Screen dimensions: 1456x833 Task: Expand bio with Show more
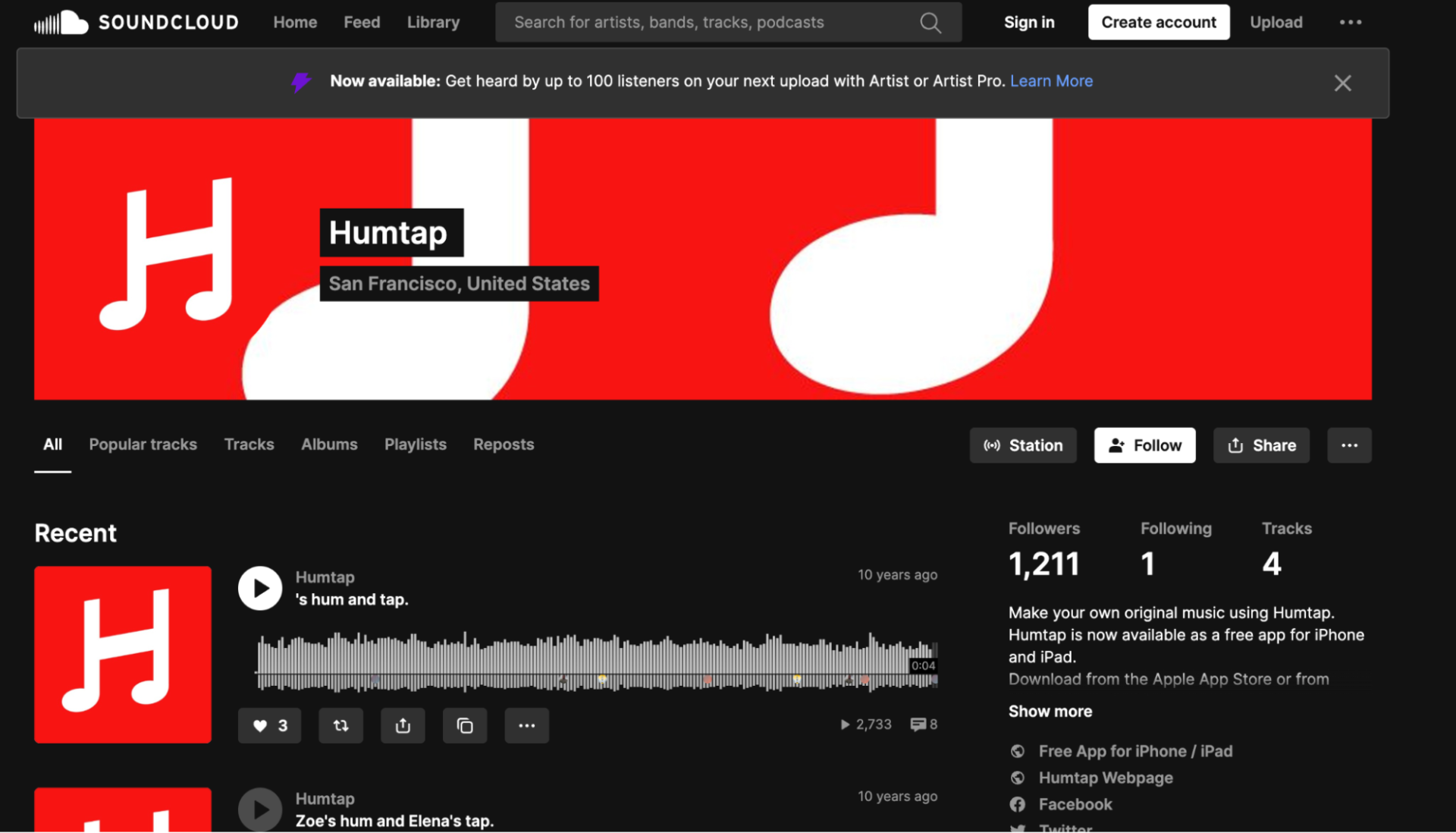point(1050,712)
